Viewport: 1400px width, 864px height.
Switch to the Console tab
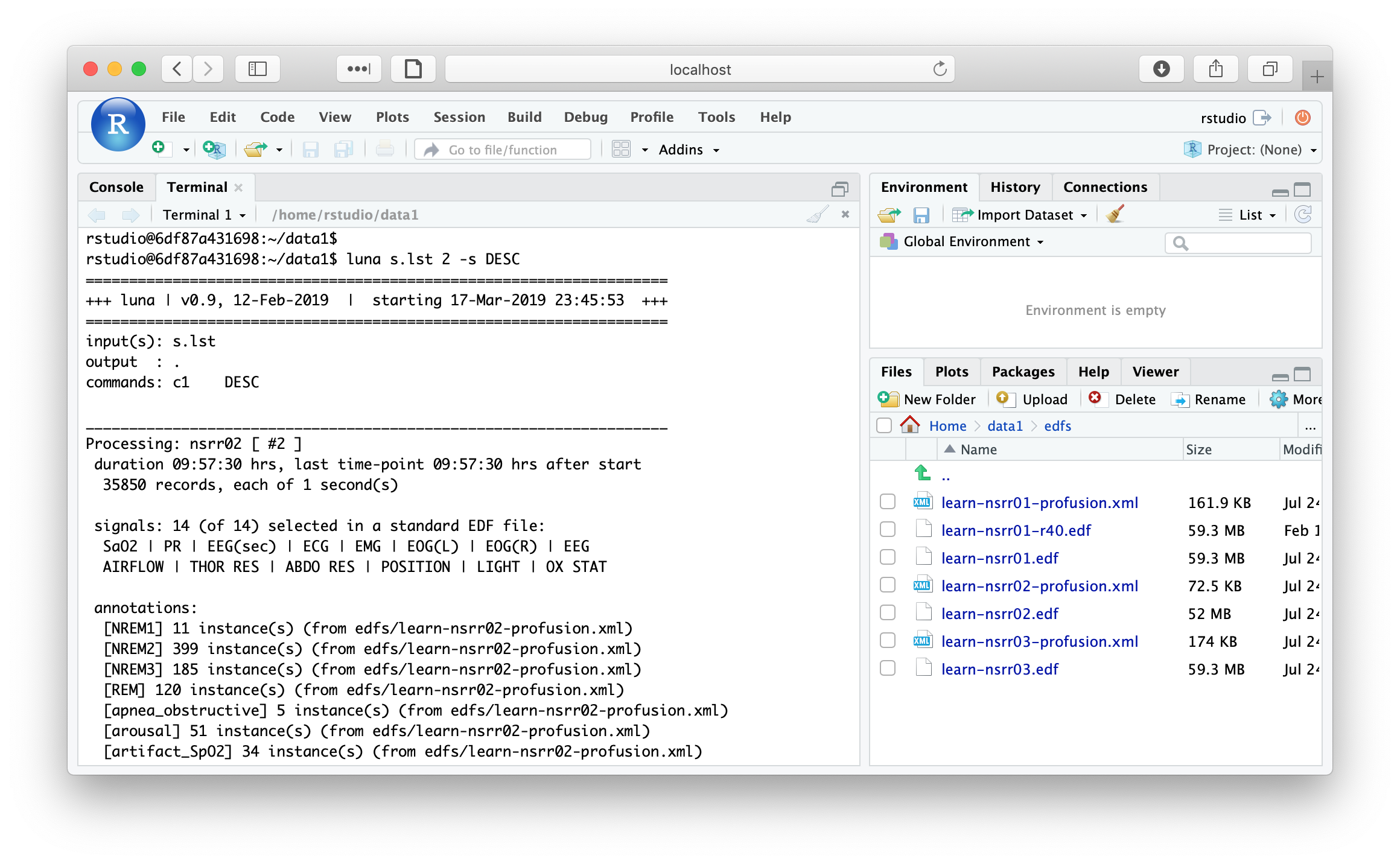pyautogui.click(x=116, y=187)
